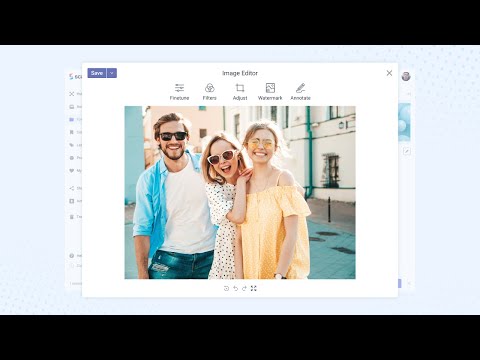Image resolution: width=480 pixels, height=360 pixels.
Task: Open the tag icon in background sidebar
Action: (x=72, y=145)
